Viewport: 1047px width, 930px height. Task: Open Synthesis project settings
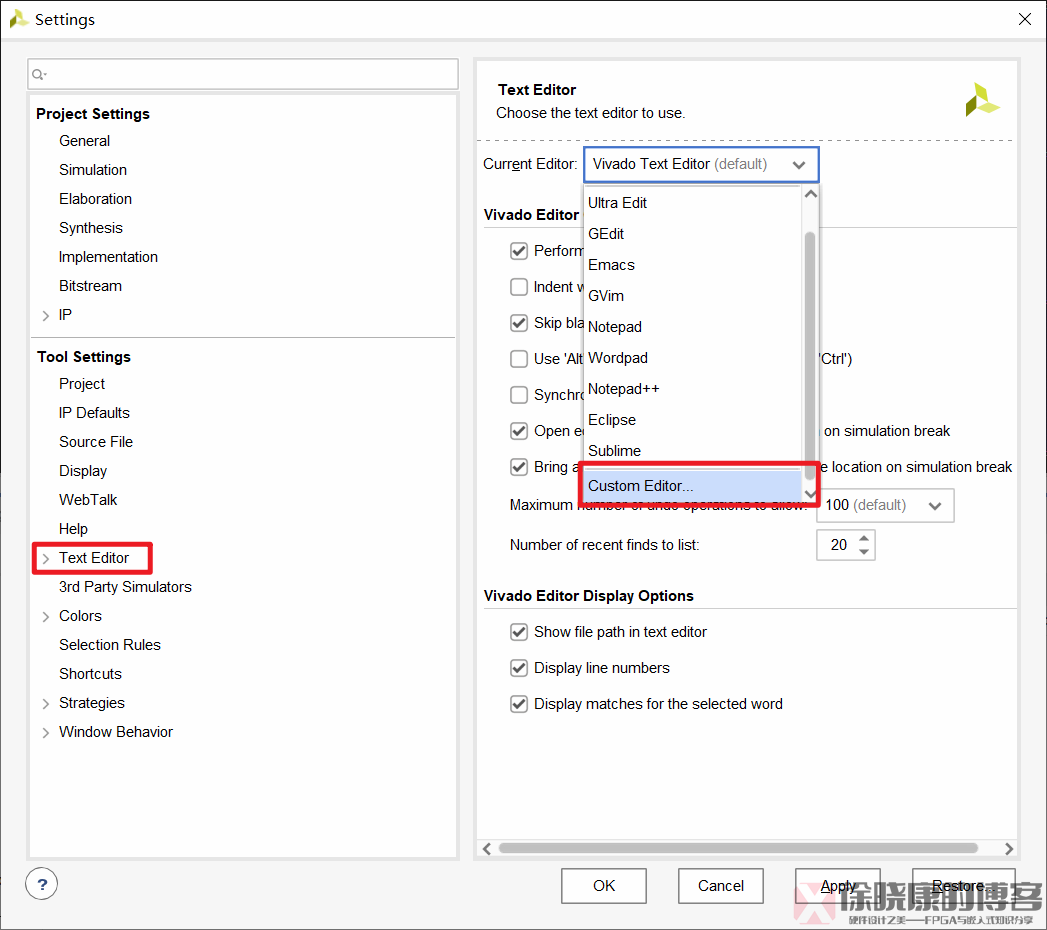pyautogui.click(x=91, y=228)
